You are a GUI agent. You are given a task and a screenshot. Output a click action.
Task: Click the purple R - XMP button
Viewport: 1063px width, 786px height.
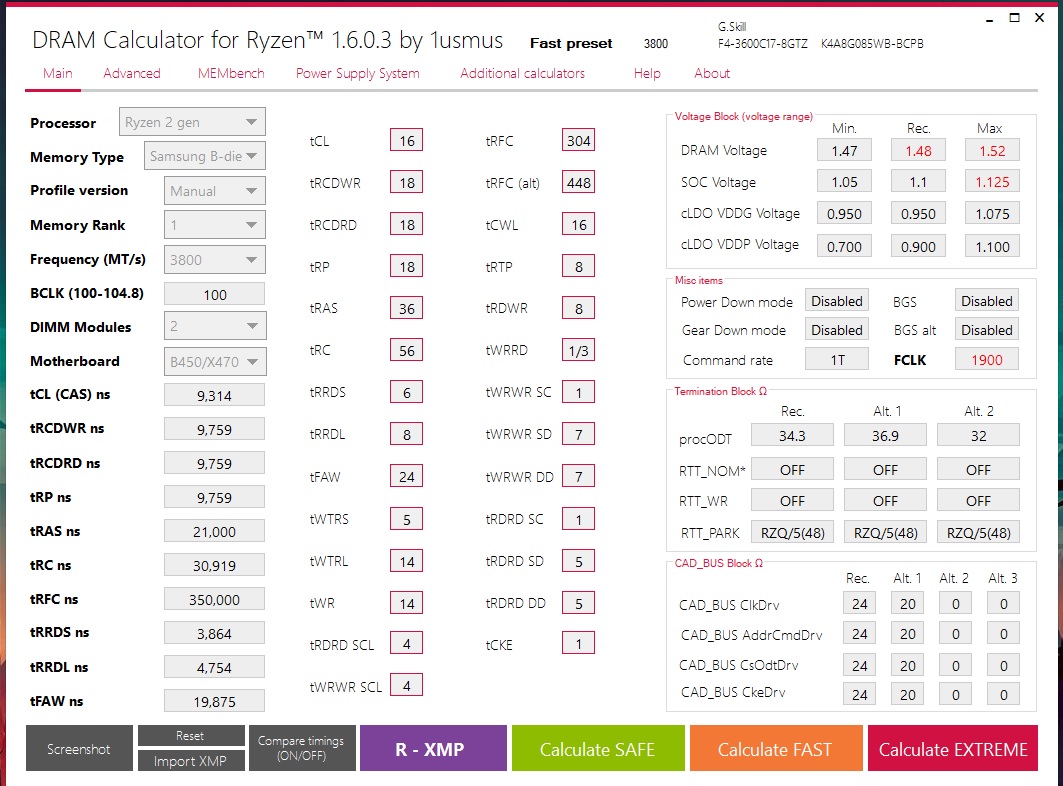(433, 748)
